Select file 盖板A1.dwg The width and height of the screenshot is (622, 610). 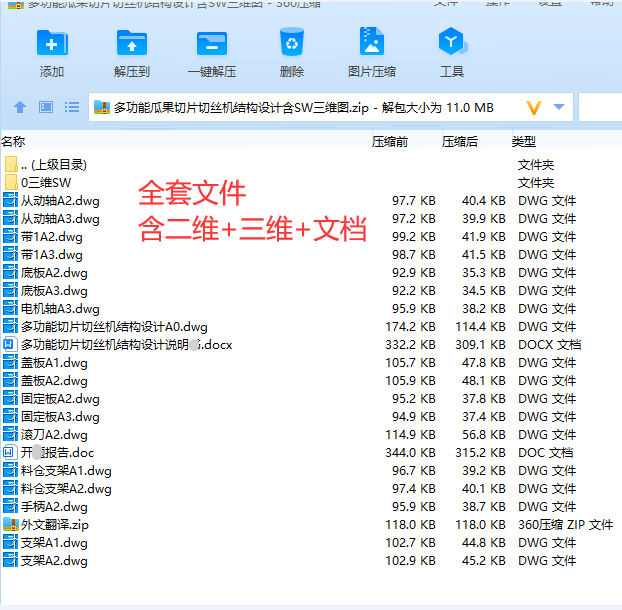click(54, 363)
